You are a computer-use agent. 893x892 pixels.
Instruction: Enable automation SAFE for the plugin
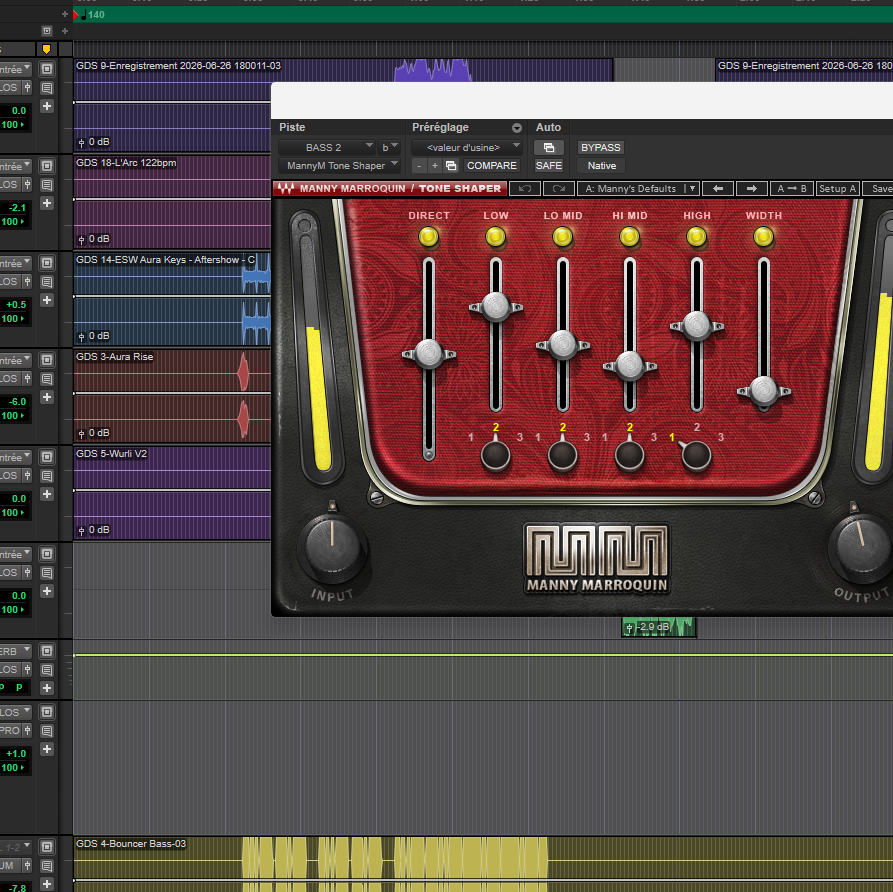coord(548,166)
